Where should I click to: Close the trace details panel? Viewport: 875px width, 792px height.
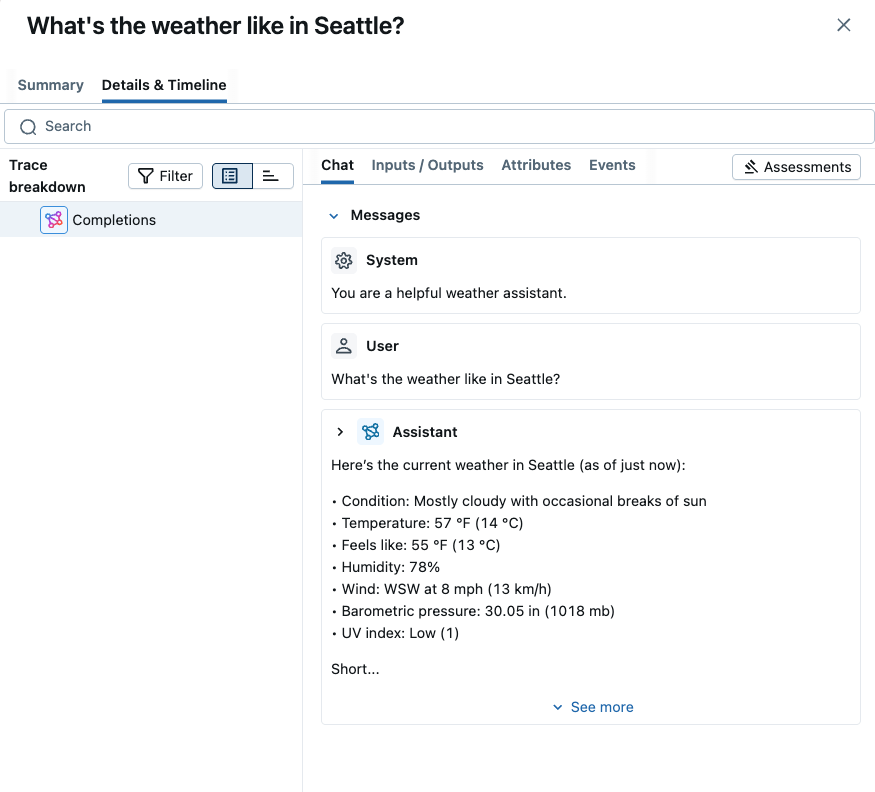[x=844, y=25]
